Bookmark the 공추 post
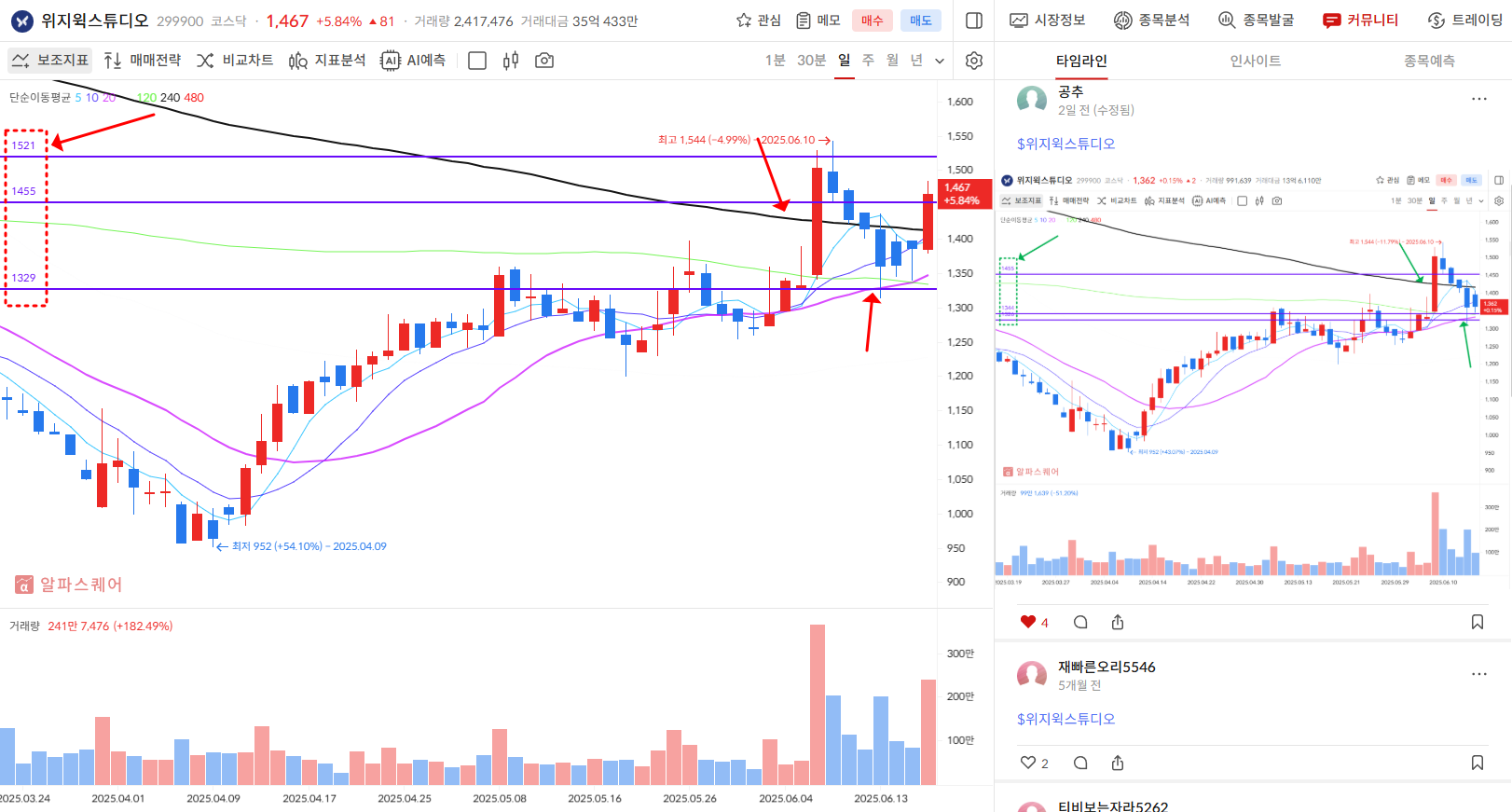This screenshot has width=1512, height=812. [1478, 622]
